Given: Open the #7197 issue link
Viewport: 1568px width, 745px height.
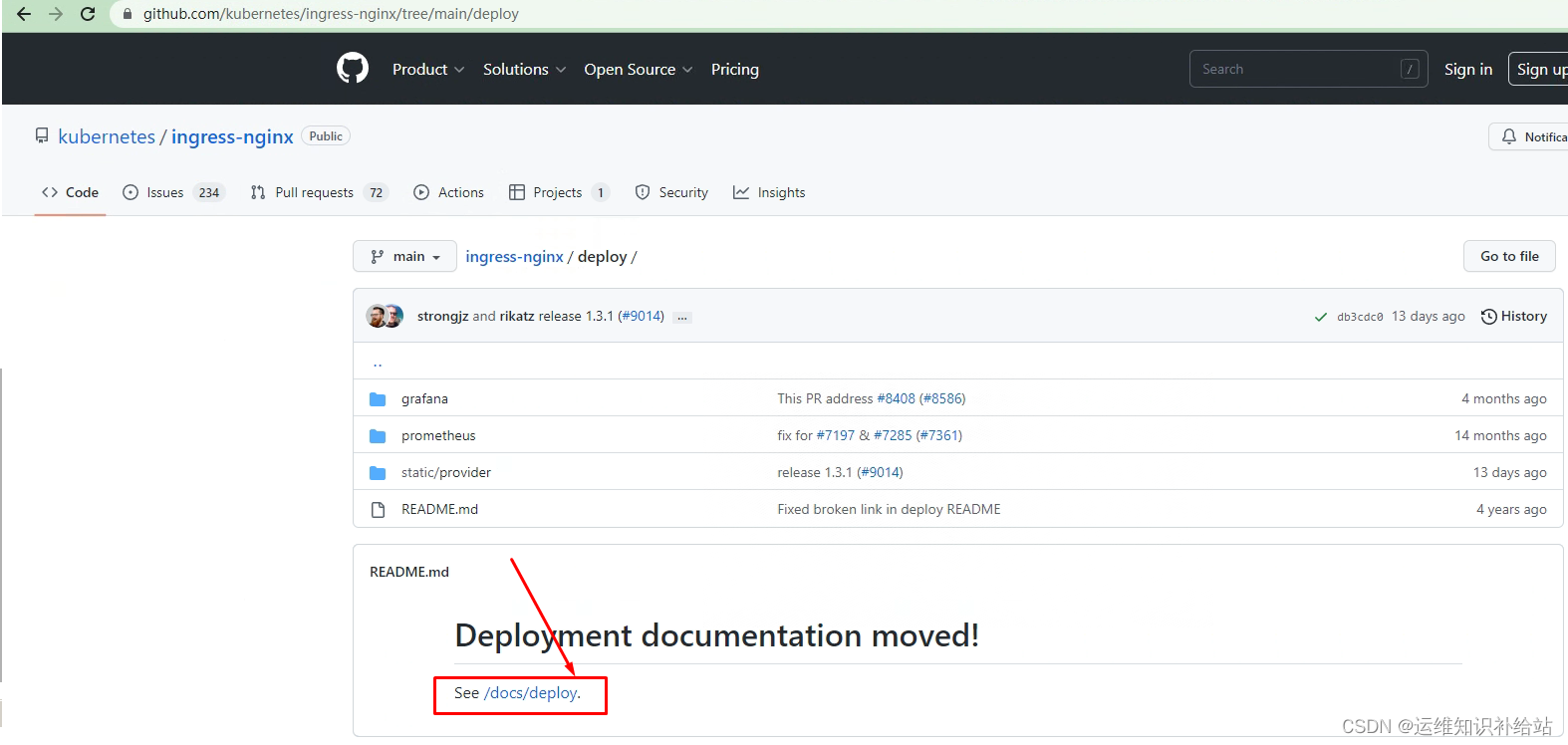Looking at the screenshot, I should point(835,435).
